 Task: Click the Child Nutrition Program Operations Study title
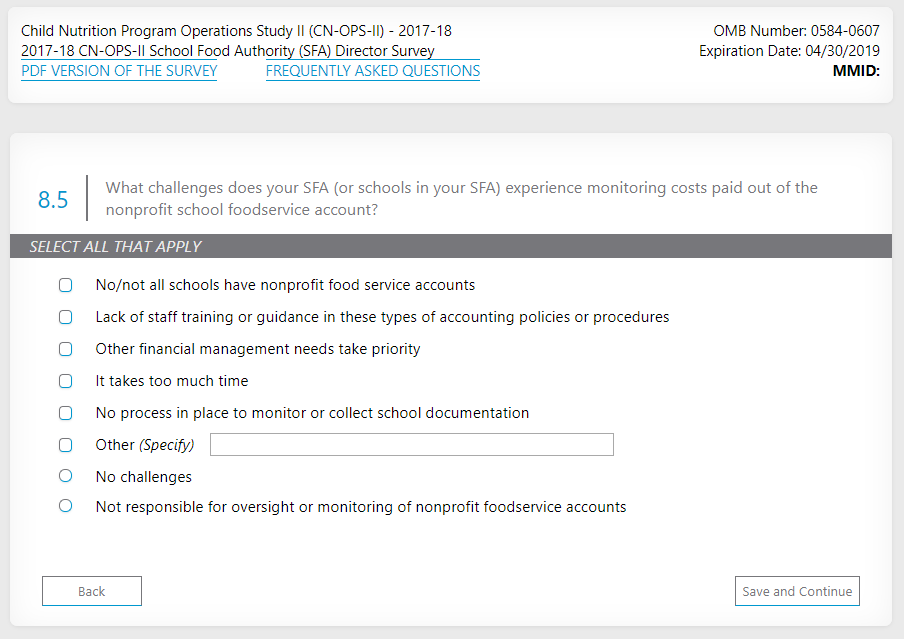pyautogui.click(x=236, y=31)
